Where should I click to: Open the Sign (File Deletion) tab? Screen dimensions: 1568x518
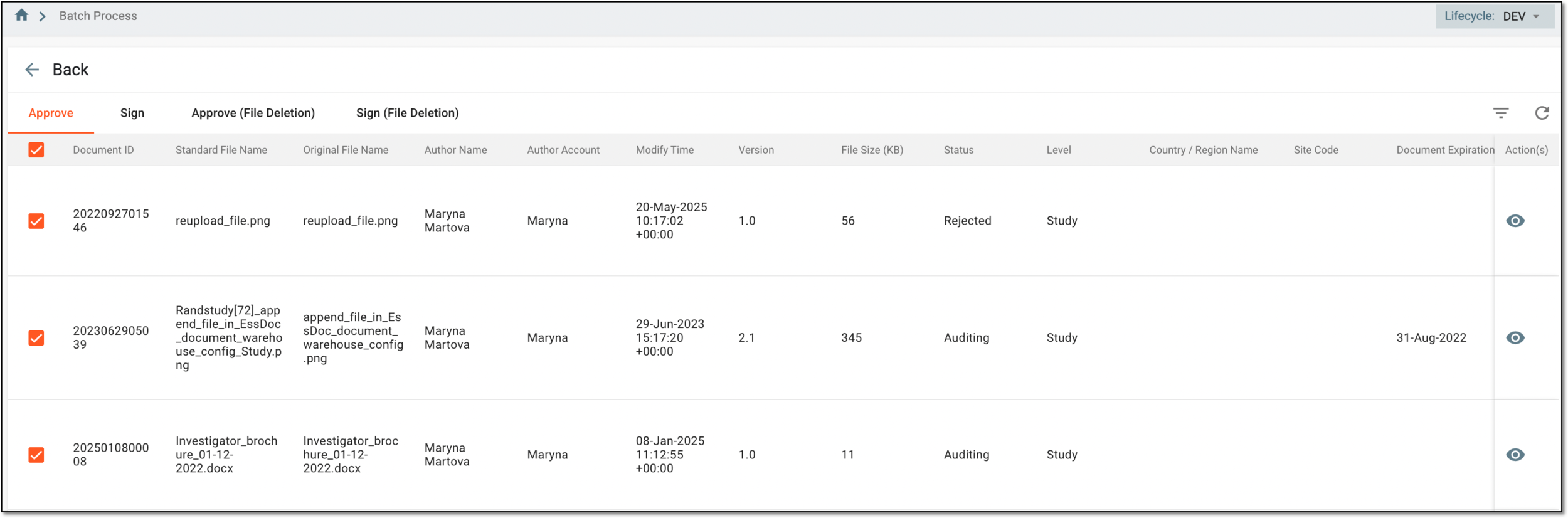coord(408,113)
